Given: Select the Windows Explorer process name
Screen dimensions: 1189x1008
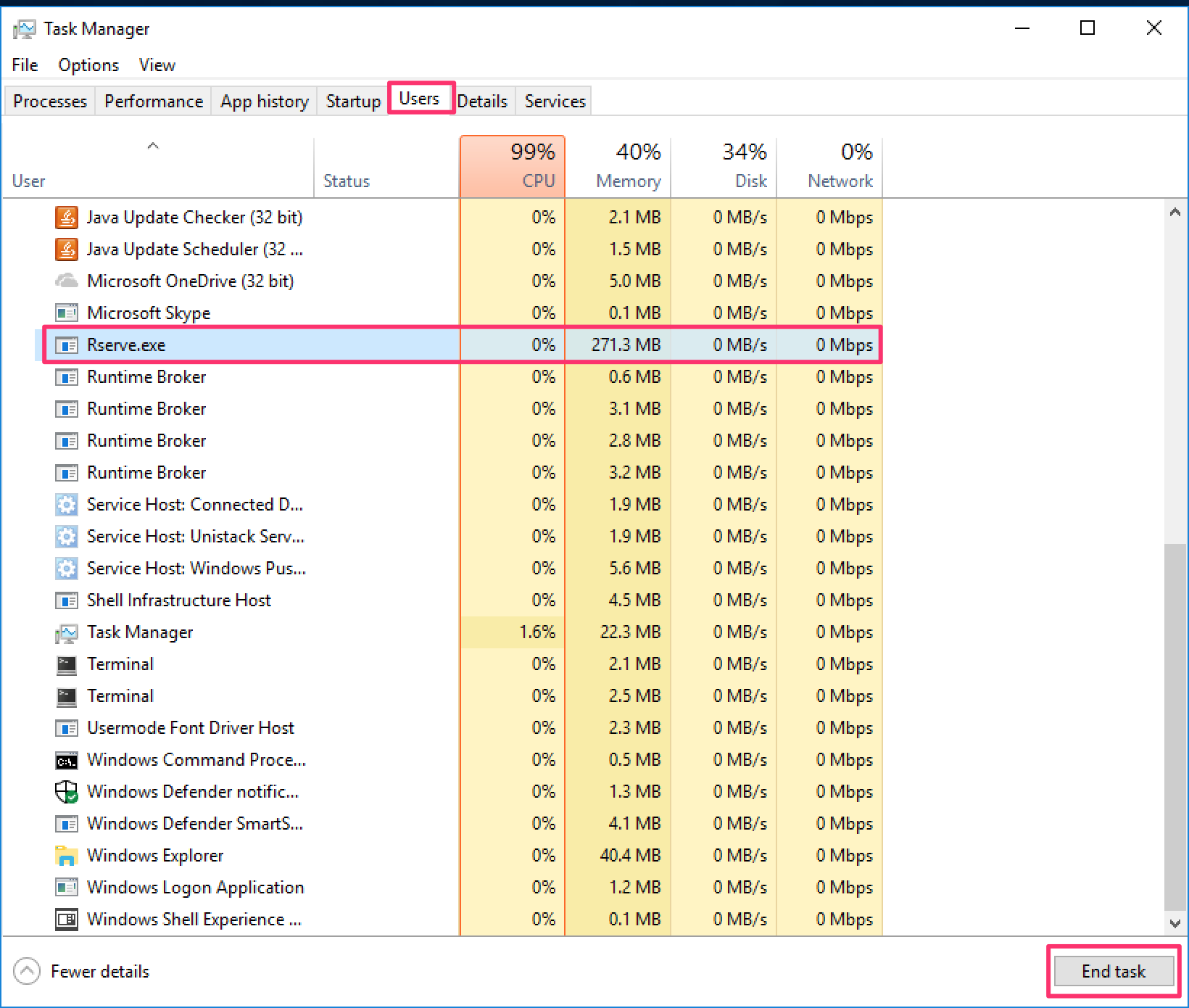Looking at the screenshot, I should coord(155,856).
